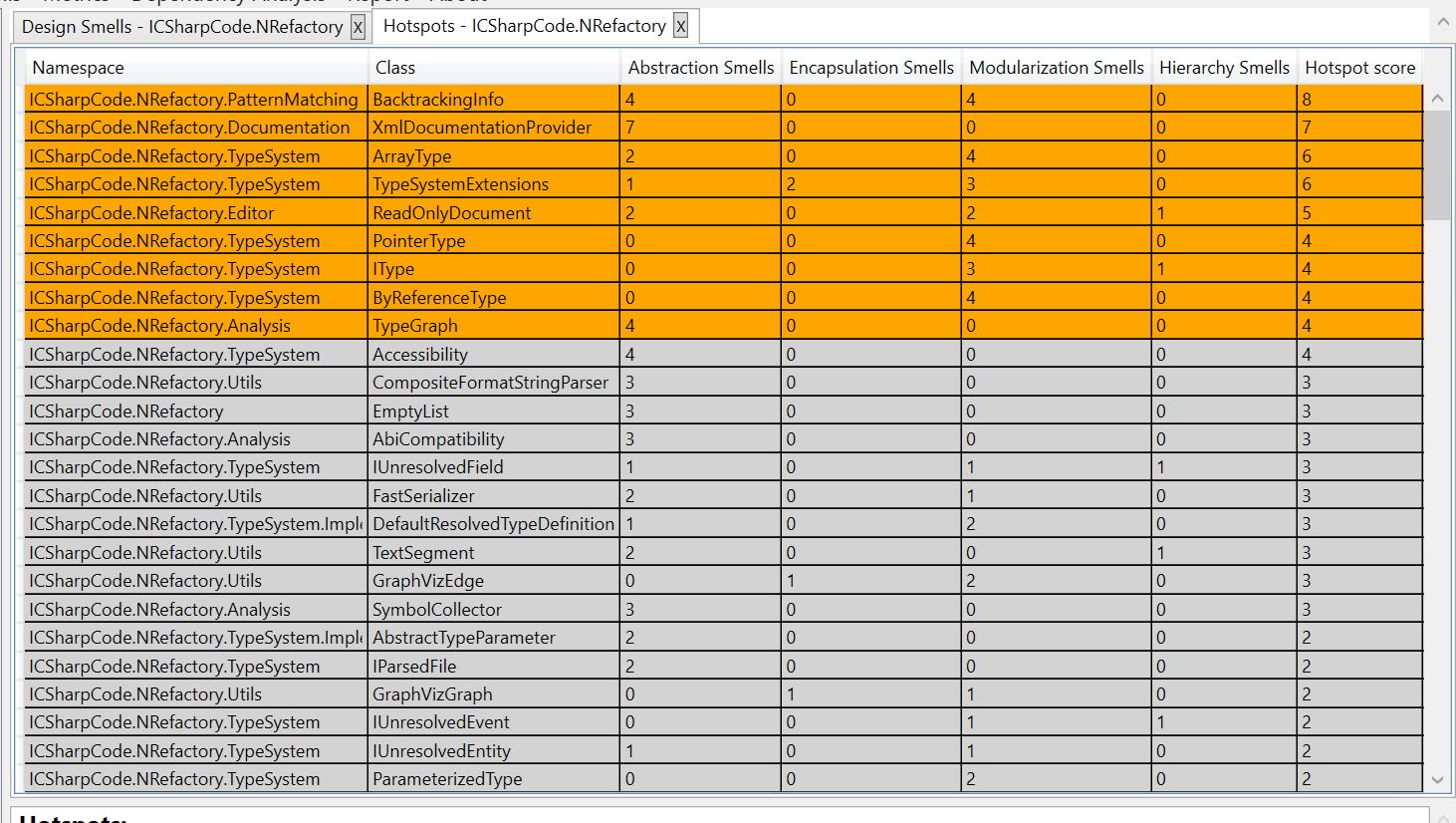This screenshot has height=823, width=1456.
Task: Click modularization smells value for PointerType
Action: click(x=1057, y=241)
